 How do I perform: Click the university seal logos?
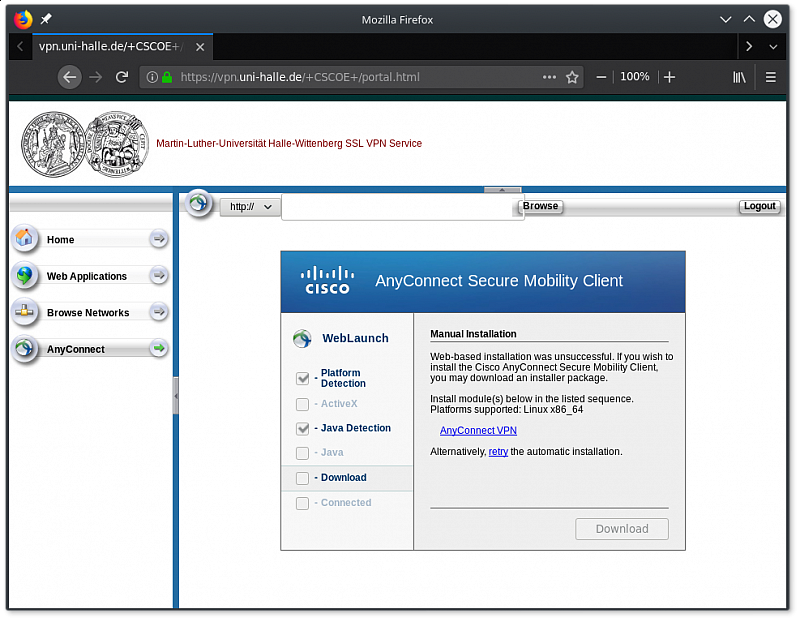[x=85, y=144]
